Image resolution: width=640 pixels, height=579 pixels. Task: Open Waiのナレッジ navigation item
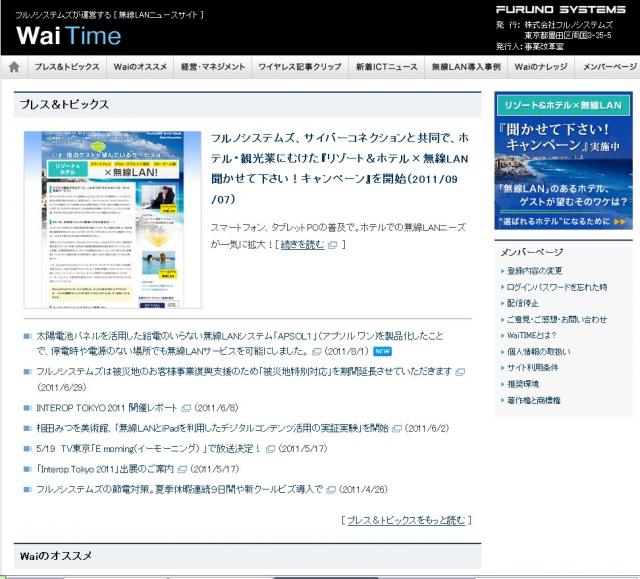[541, 67]
